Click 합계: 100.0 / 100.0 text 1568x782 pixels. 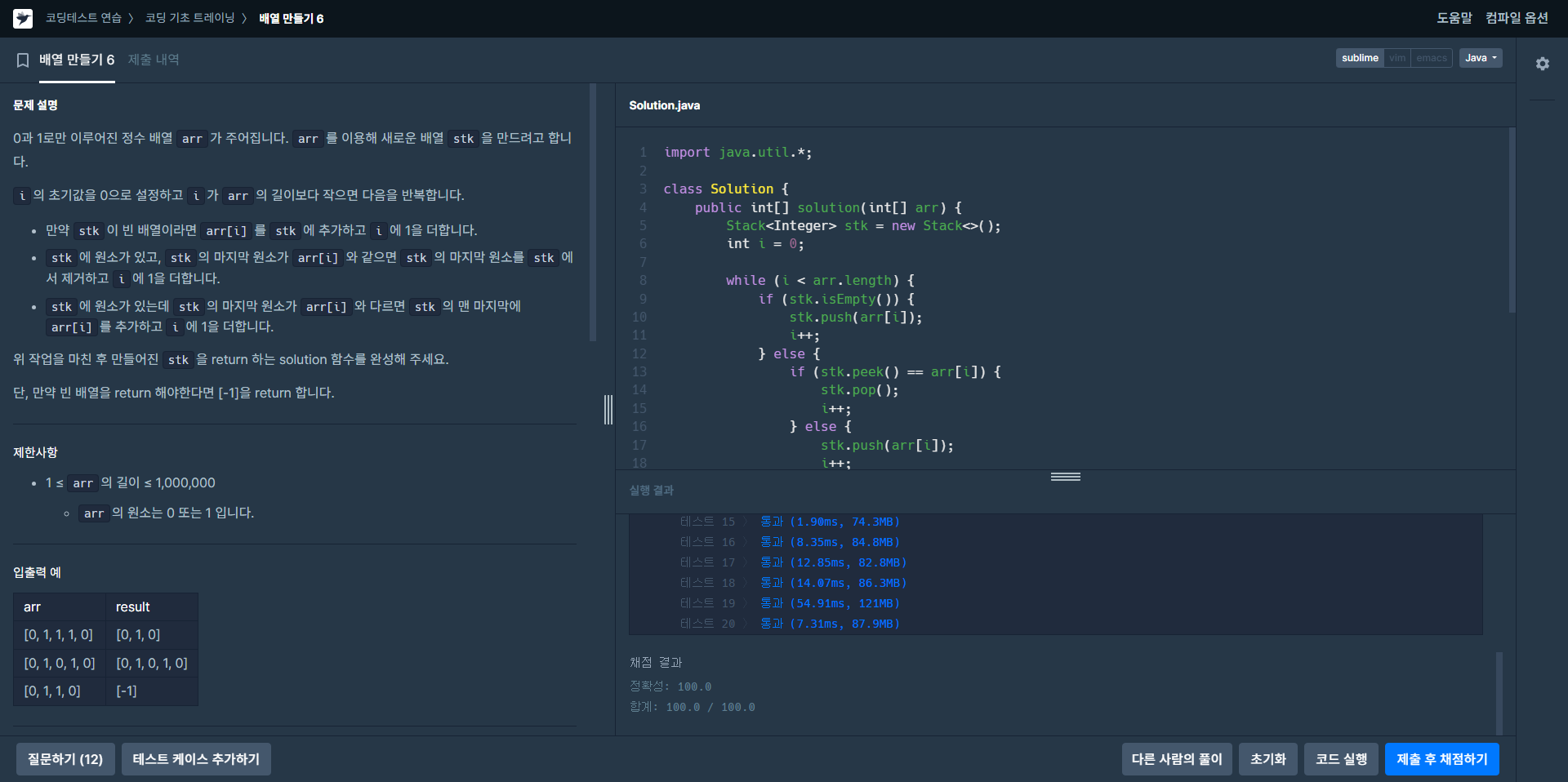point(693,707)
